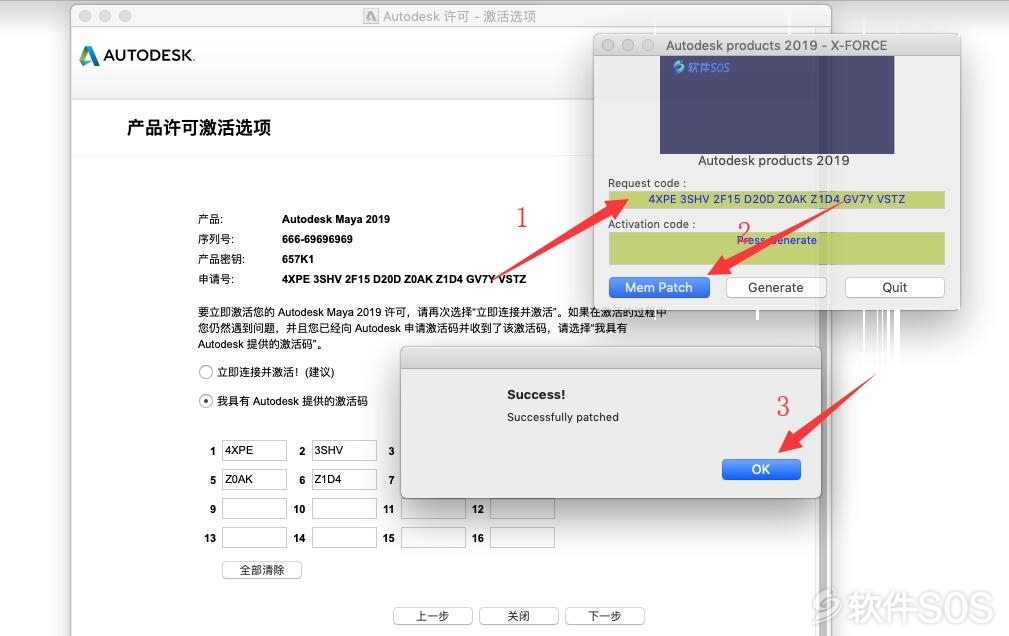Click the product name Autodesk Maya 2019

(336, 219)
